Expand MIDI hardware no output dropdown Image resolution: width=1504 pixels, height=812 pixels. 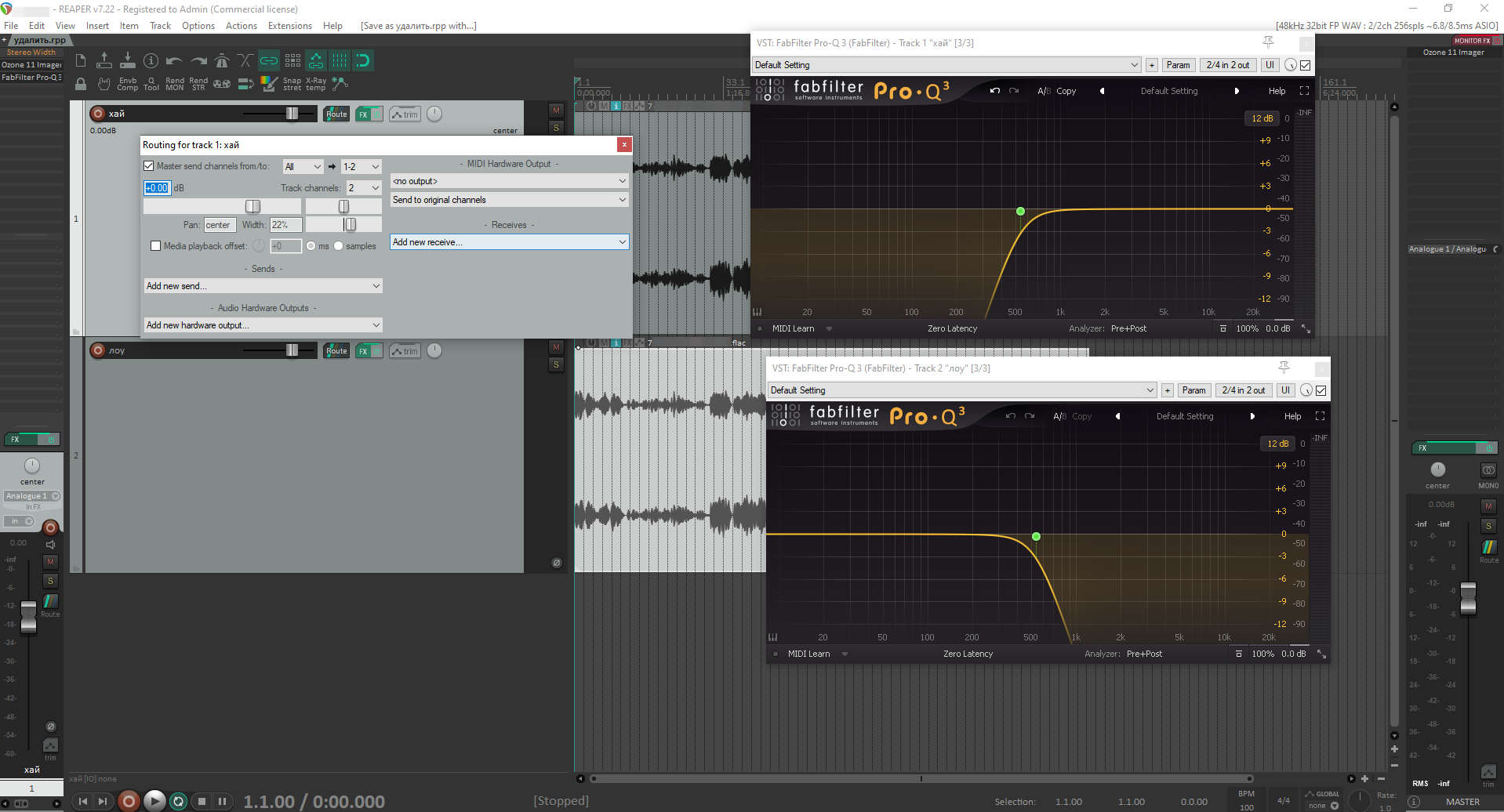pyautogui.click(x=510, y=181)
